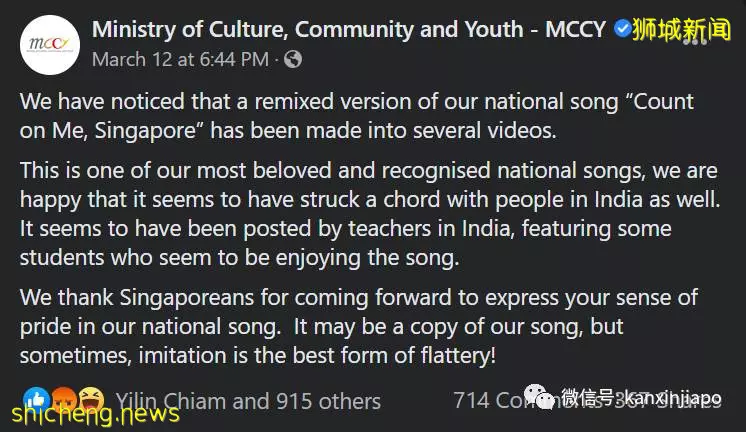
Task: View reactions from Yilin Chiam and 915 others
Action: [x=248, y=401]
